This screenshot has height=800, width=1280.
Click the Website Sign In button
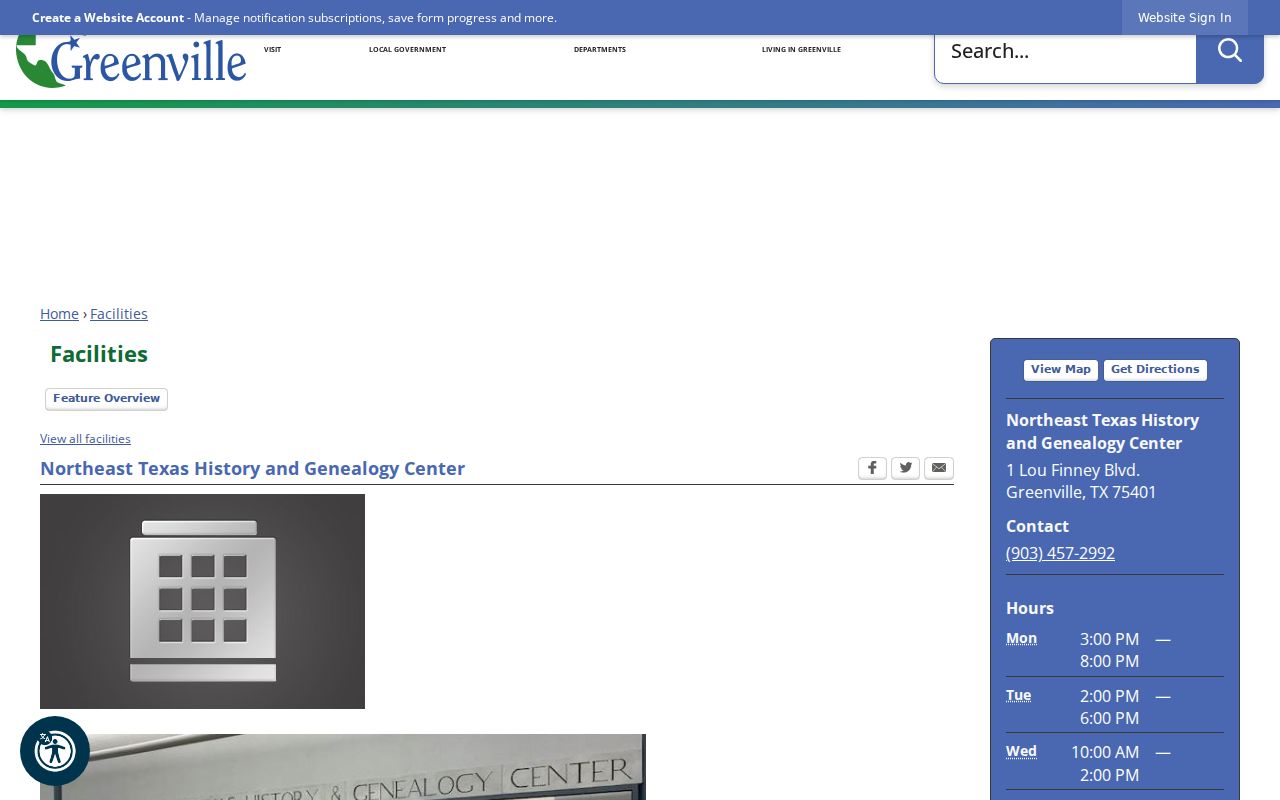pyautogui.click(x=1185, y=18)
